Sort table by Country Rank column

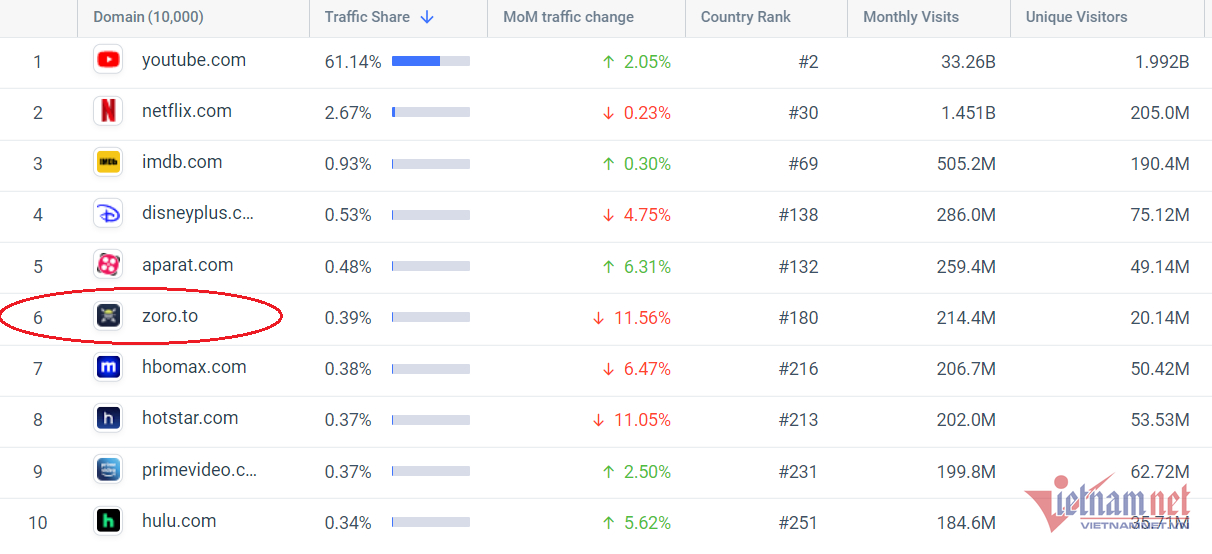click(745, 17)
